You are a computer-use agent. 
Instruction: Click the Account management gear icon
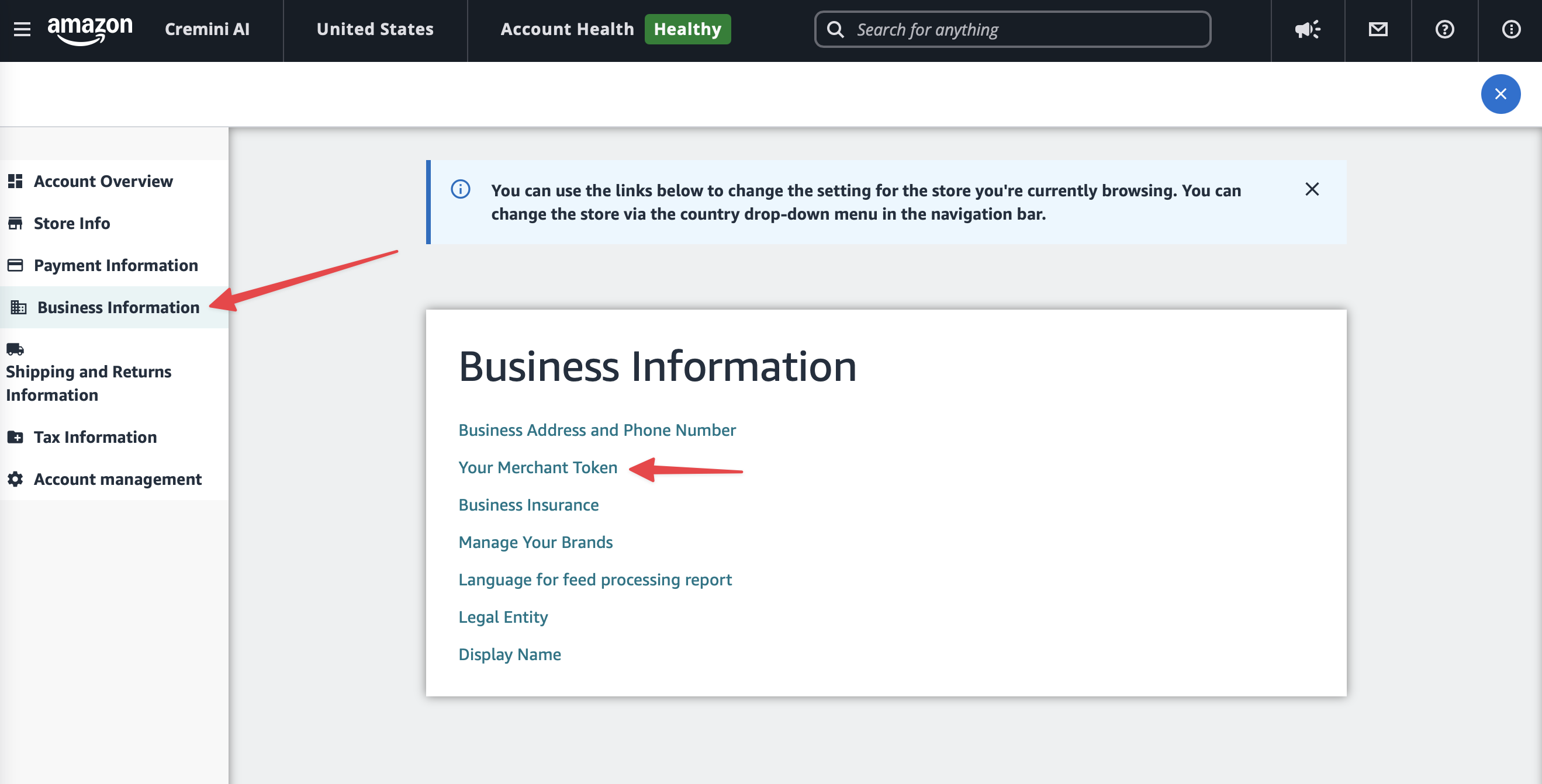[x=15, y=479]
